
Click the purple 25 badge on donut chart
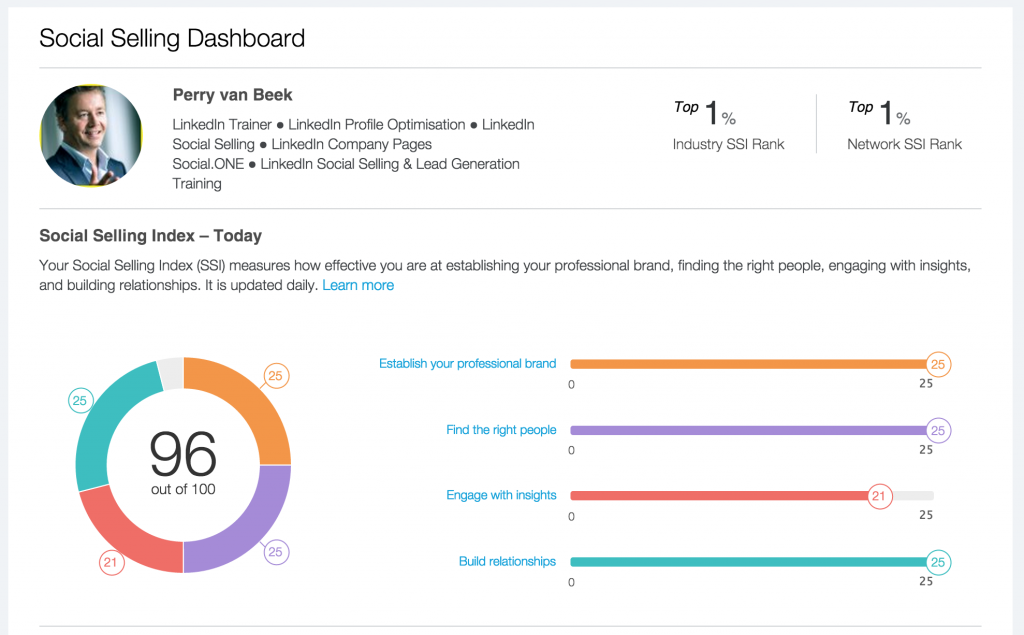(x=276, y=552)
